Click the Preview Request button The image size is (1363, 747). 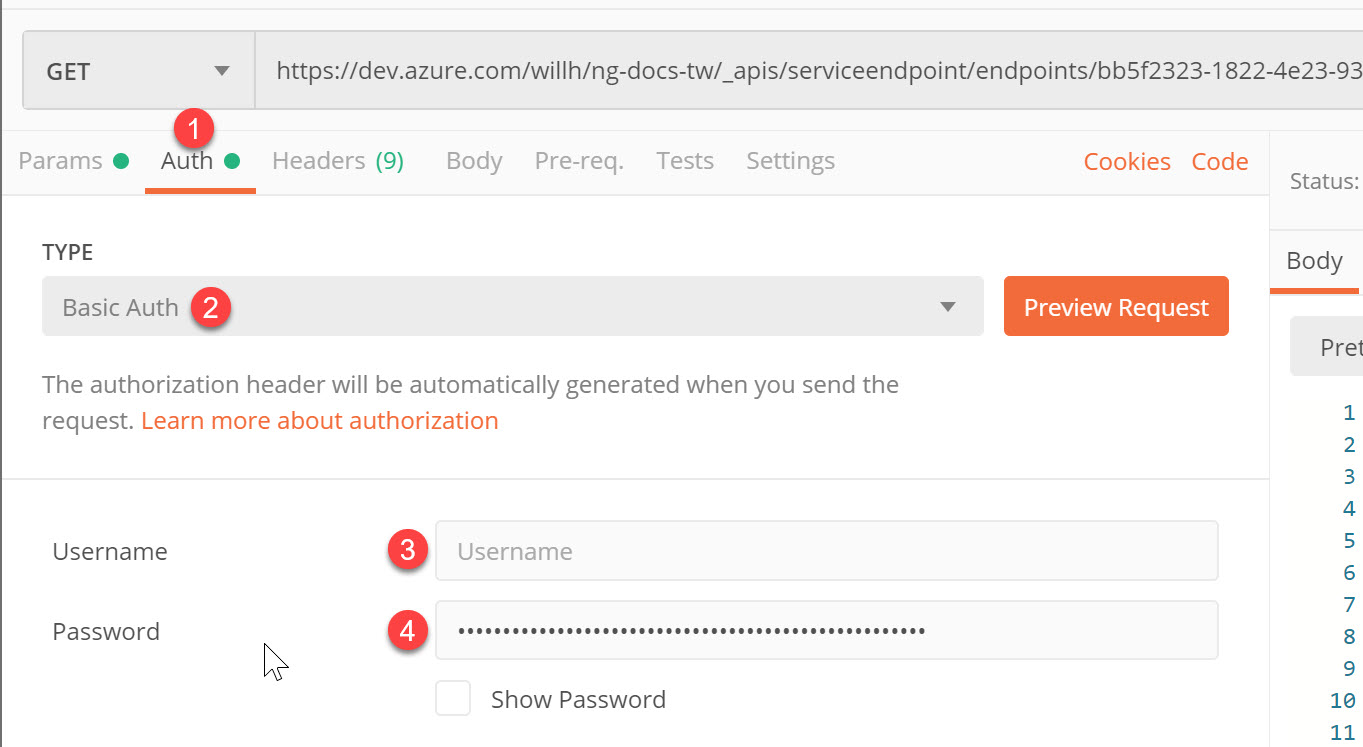pyautogui.click(x=1116, y=306)
